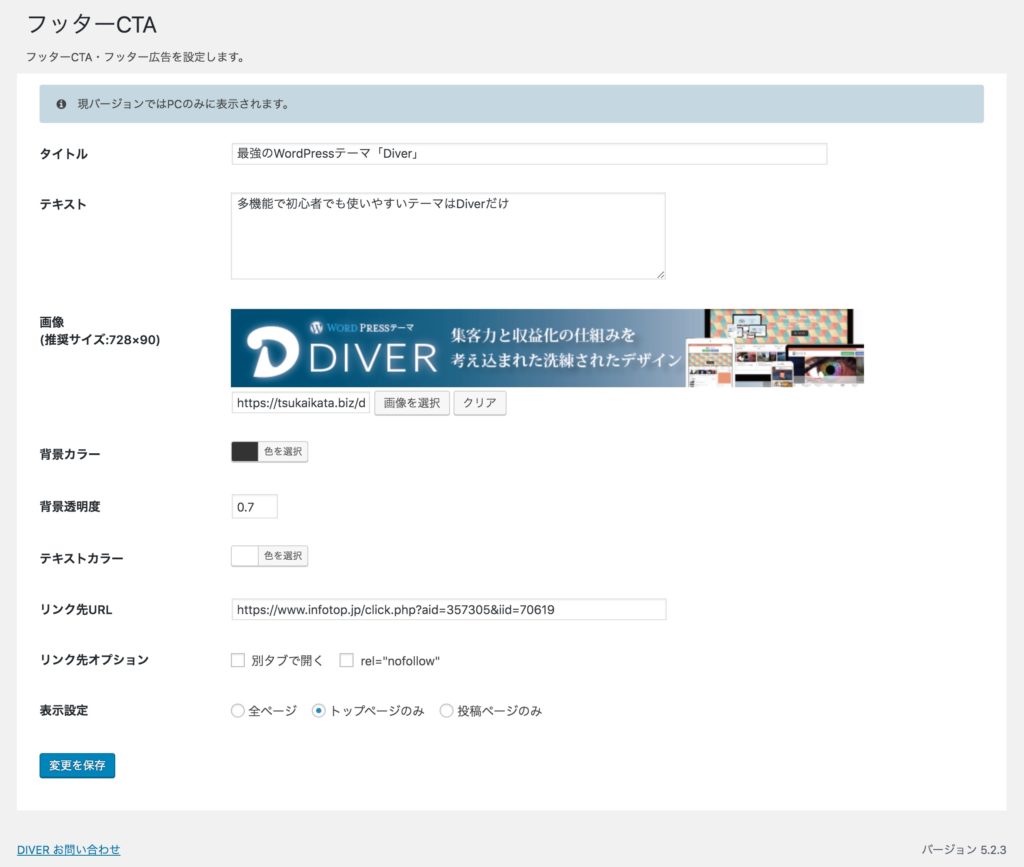This screenshot has height=867, width=1024.
Task: Click the 背景透明度 field showing 0.7
Action: [255, 507]
